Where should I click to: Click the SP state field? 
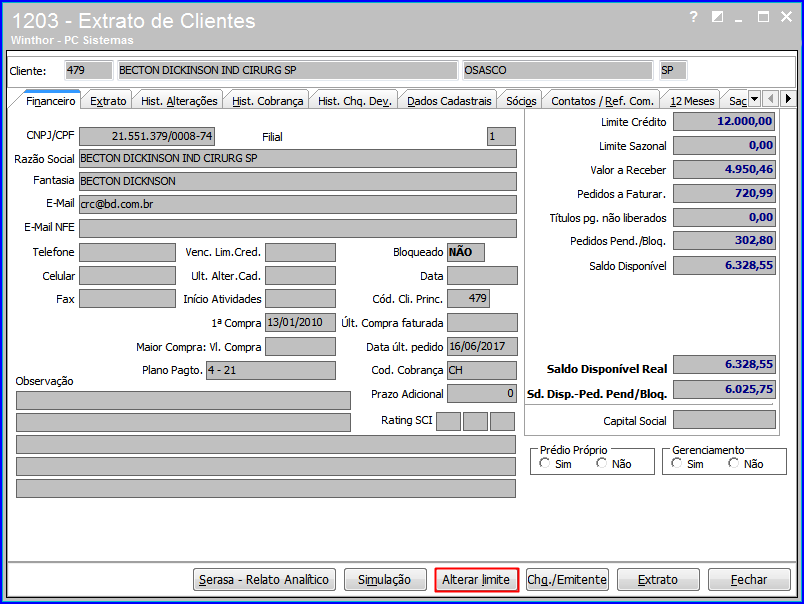click(673, 70)
